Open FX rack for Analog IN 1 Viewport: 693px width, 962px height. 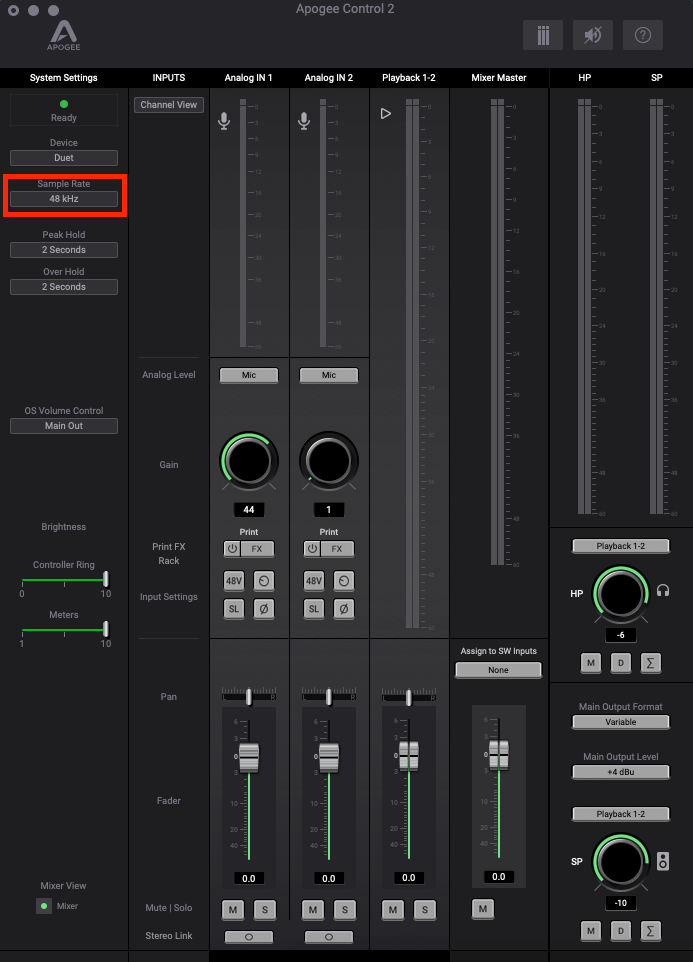(x=257, y=548)
